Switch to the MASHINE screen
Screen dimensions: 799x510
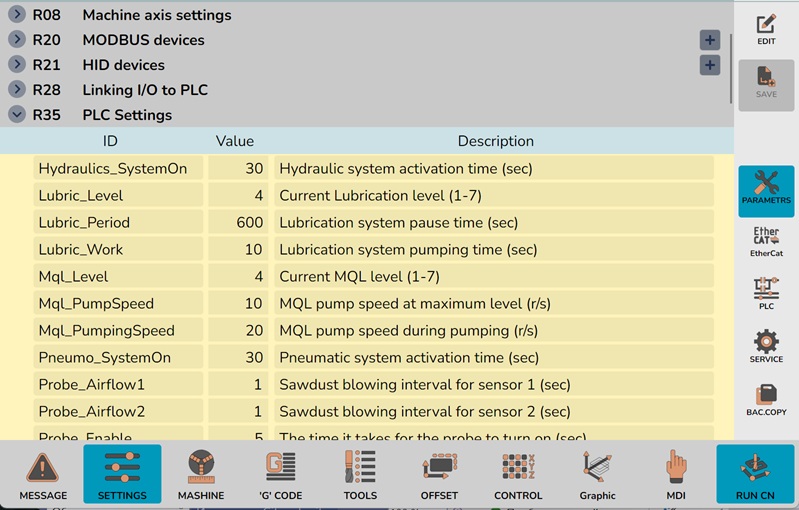point(201,474)
